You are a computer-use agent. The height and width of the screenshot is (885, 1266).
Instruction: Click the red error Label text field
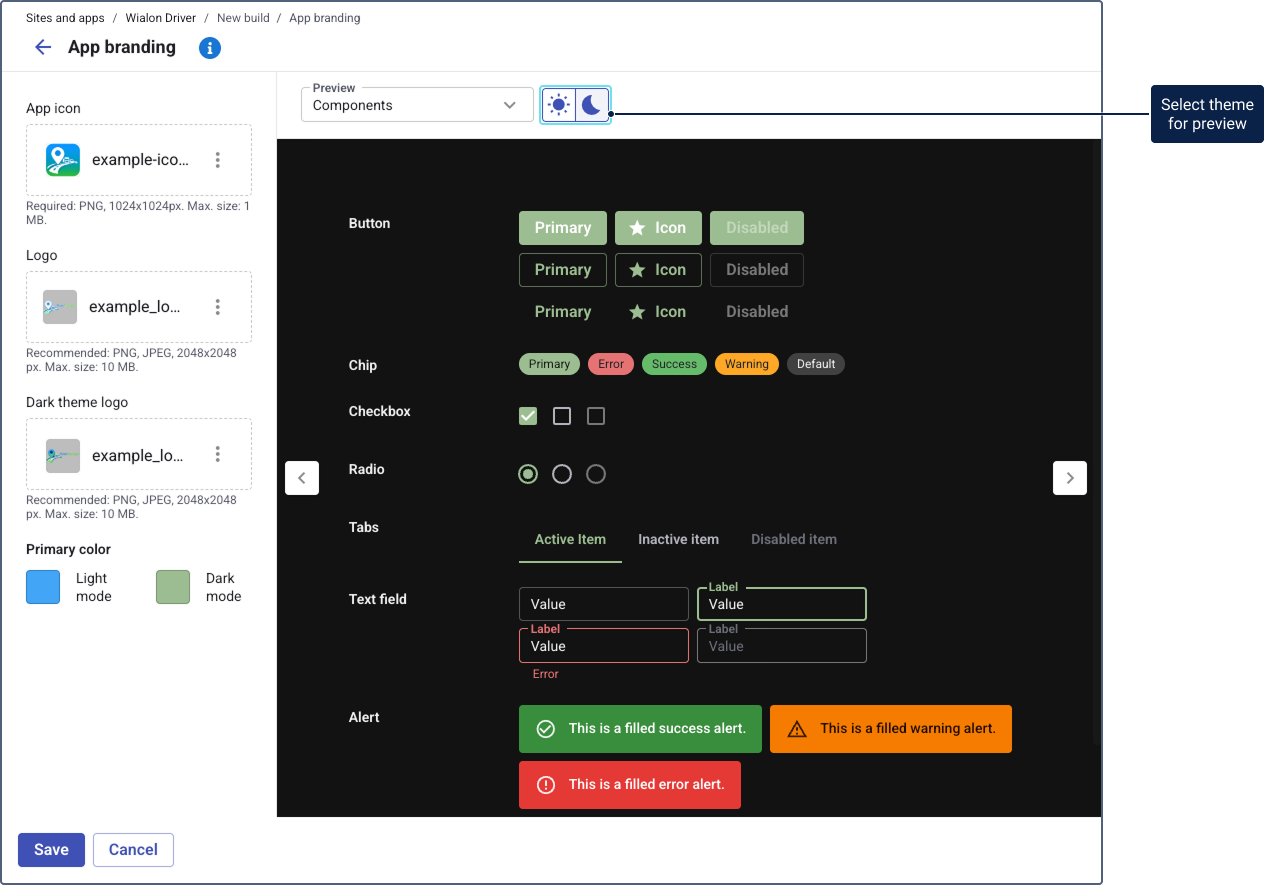pyautogui.click(x=604, y=646)
